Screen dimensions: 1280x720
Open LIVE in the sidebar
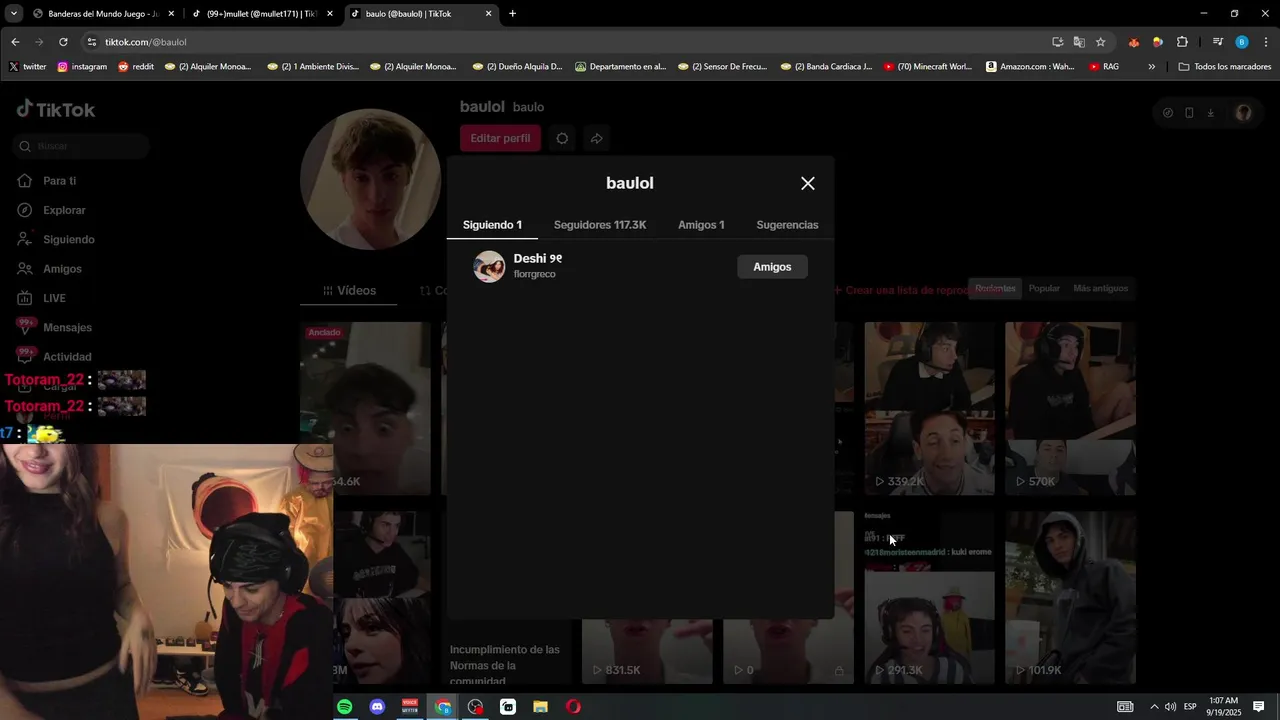[x=54, y=298]
